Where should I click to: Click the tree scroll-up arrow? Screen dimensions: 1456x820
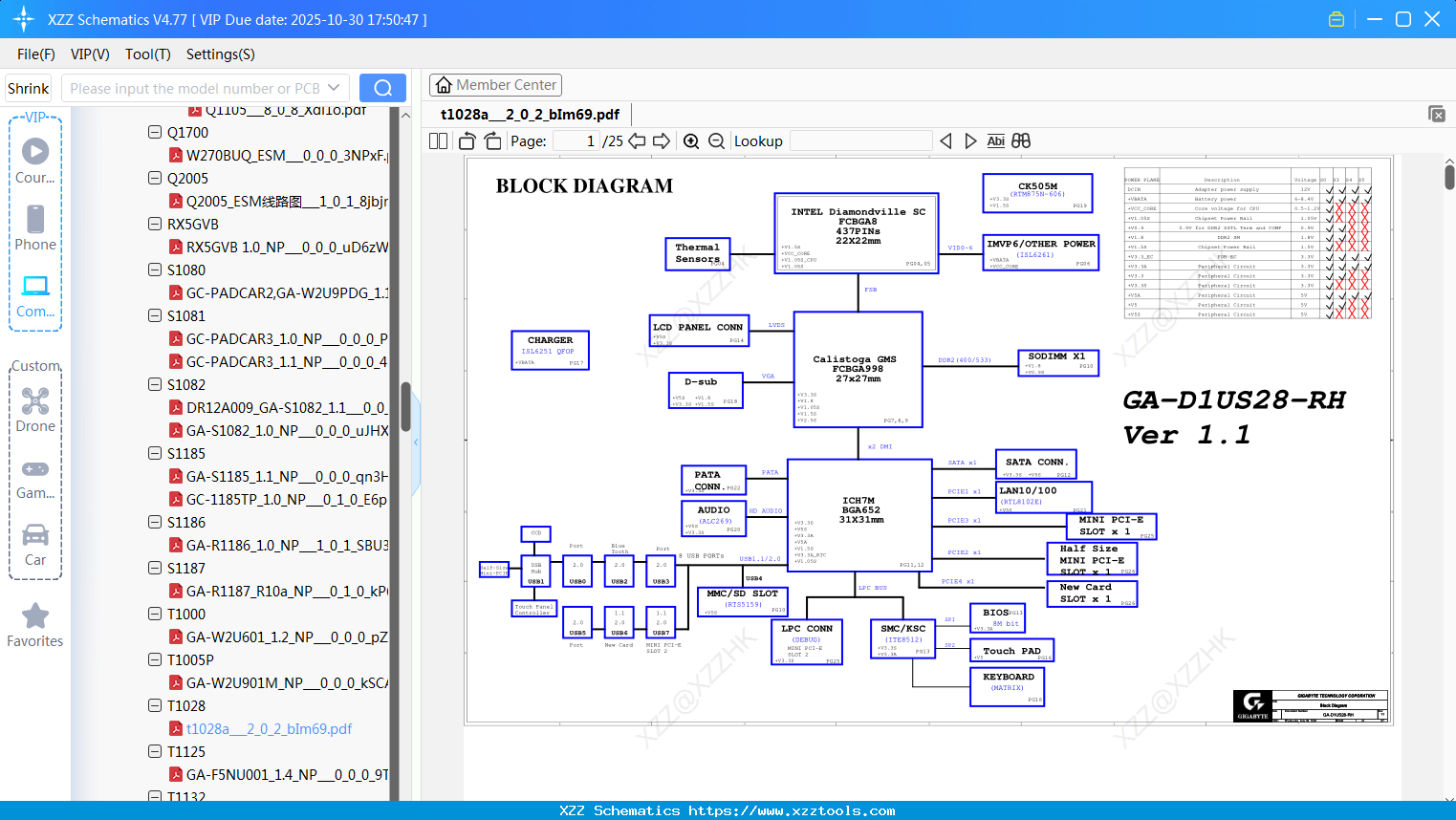(405, 115)
